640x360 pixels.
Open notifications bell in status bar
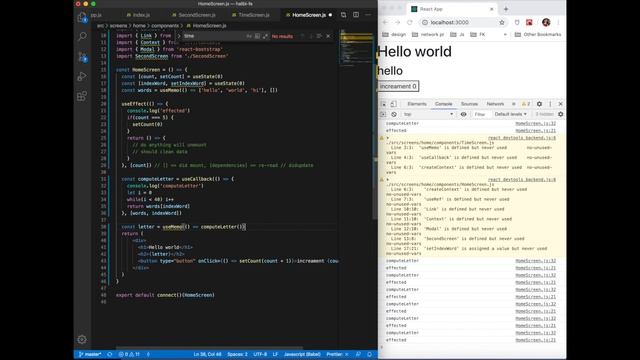pyautogui.click(x=369, y=354)
